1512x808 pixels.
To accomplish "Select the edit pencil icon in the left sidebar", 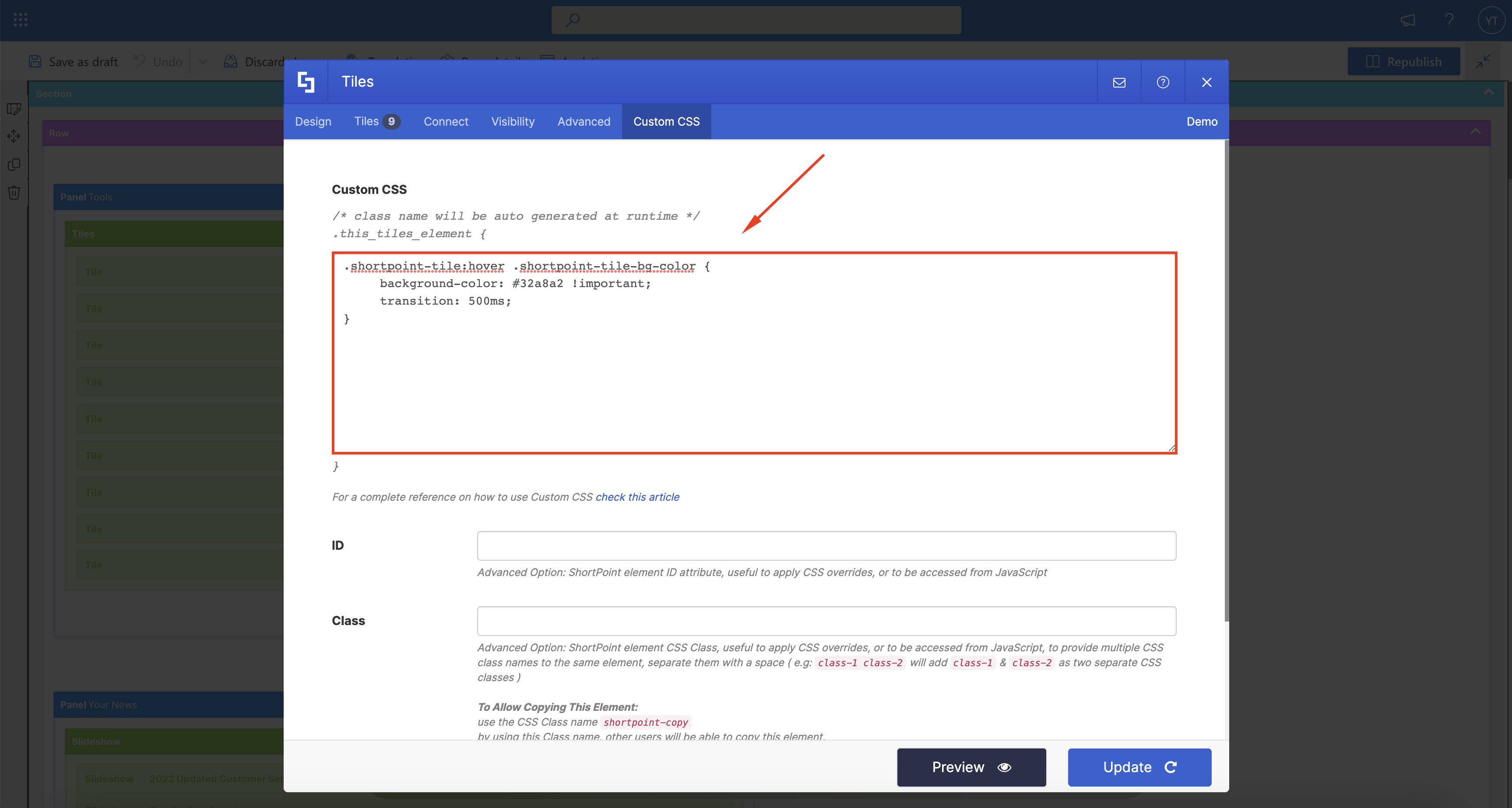I will coord(14,109).
